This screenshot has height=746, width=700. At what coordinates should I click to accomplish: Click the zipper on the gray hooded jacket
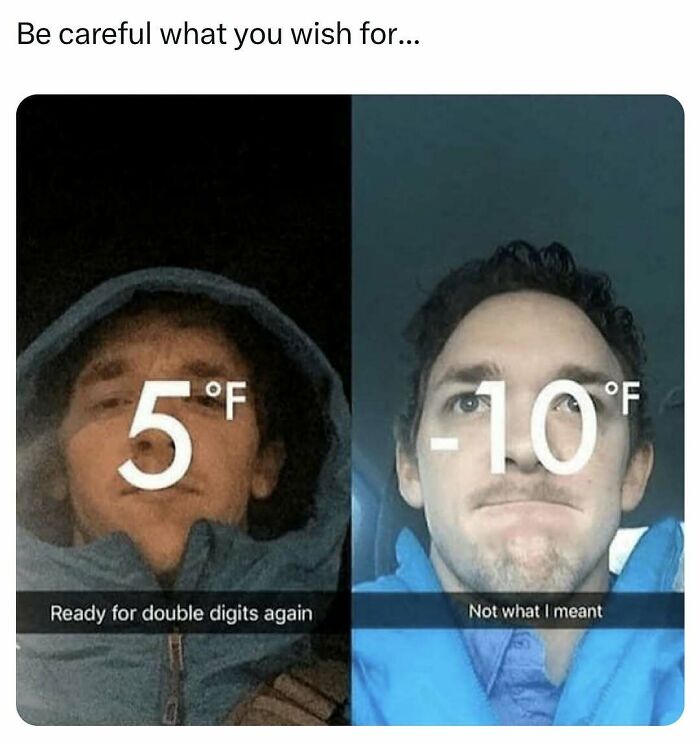click(174, 676)
